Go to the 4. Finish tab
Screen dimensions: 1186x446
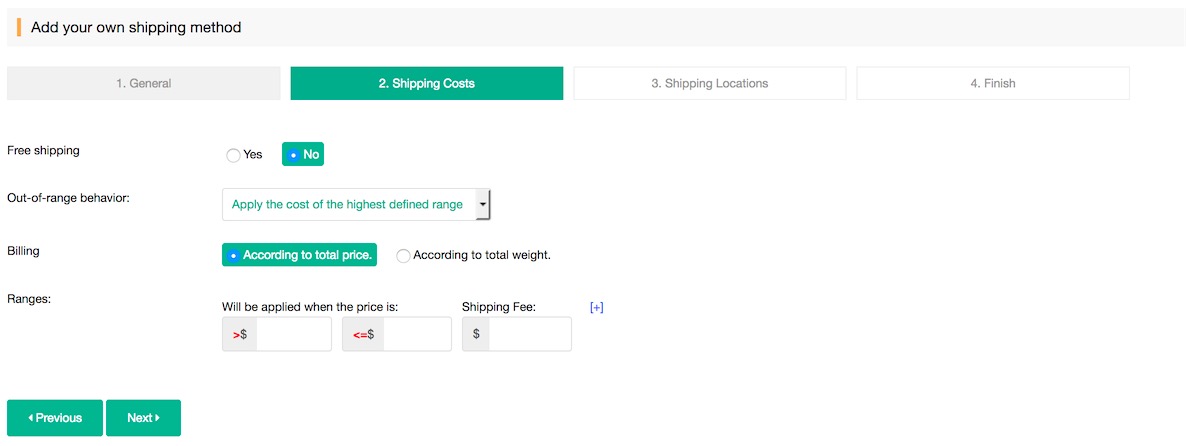click(992, 84)
